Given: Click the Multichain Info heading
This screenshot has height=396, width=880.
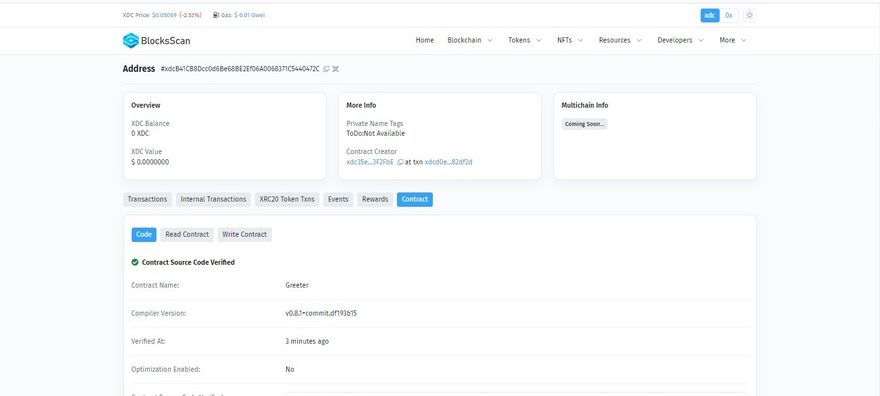Looking at the screenshot, I should tap(585, 105).
